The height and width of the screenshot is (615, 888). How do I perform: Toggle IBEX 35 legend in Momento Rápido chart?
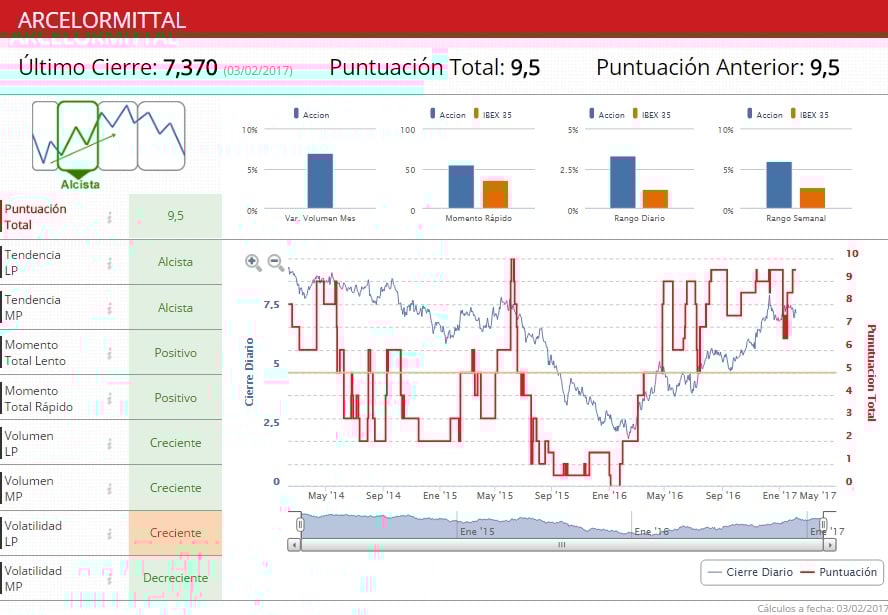coord(492,114)
